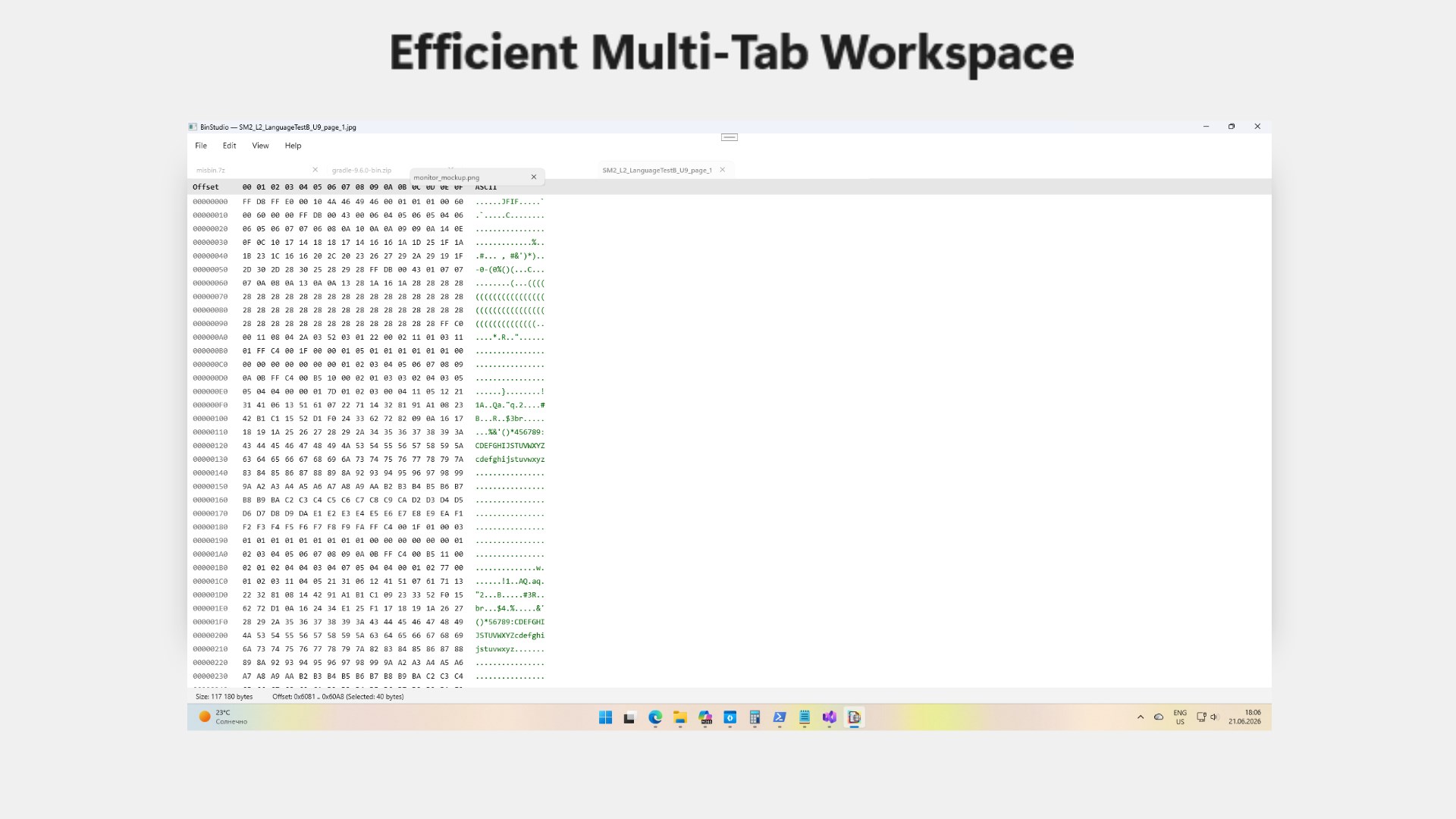Launch Microsoft Edge from the taskbar

(x=655, y=717)
